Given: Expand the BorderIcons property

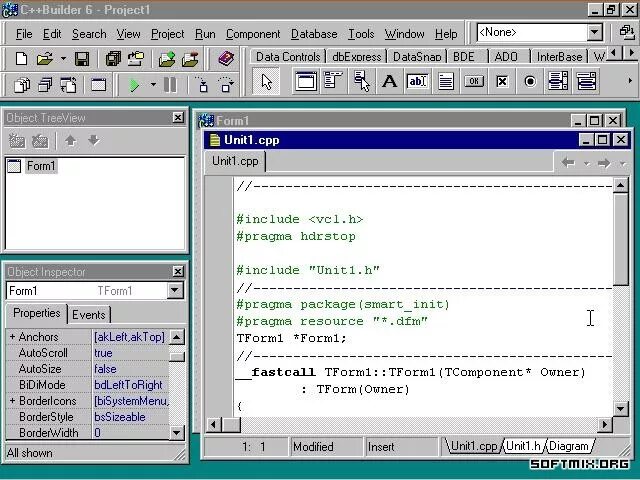Looking at the screenshot, I should pos(12,401).
